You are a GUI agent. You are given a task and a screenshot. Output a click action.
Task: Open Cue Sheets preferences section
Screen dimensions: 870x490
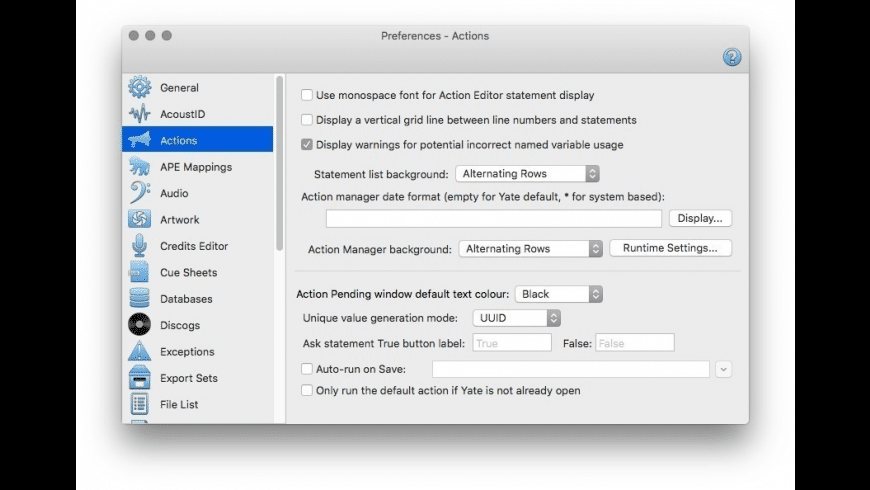(x=198, y=272)
